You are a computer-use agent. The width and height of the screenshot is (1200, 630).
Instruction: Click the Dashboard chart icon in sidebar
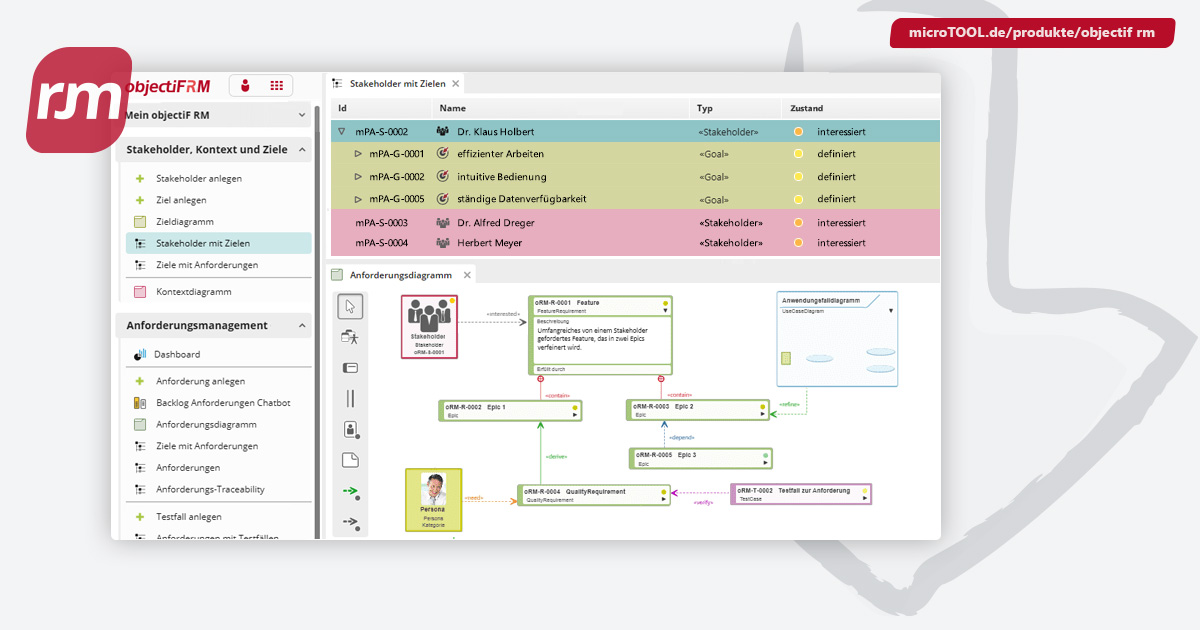point(140,354)
